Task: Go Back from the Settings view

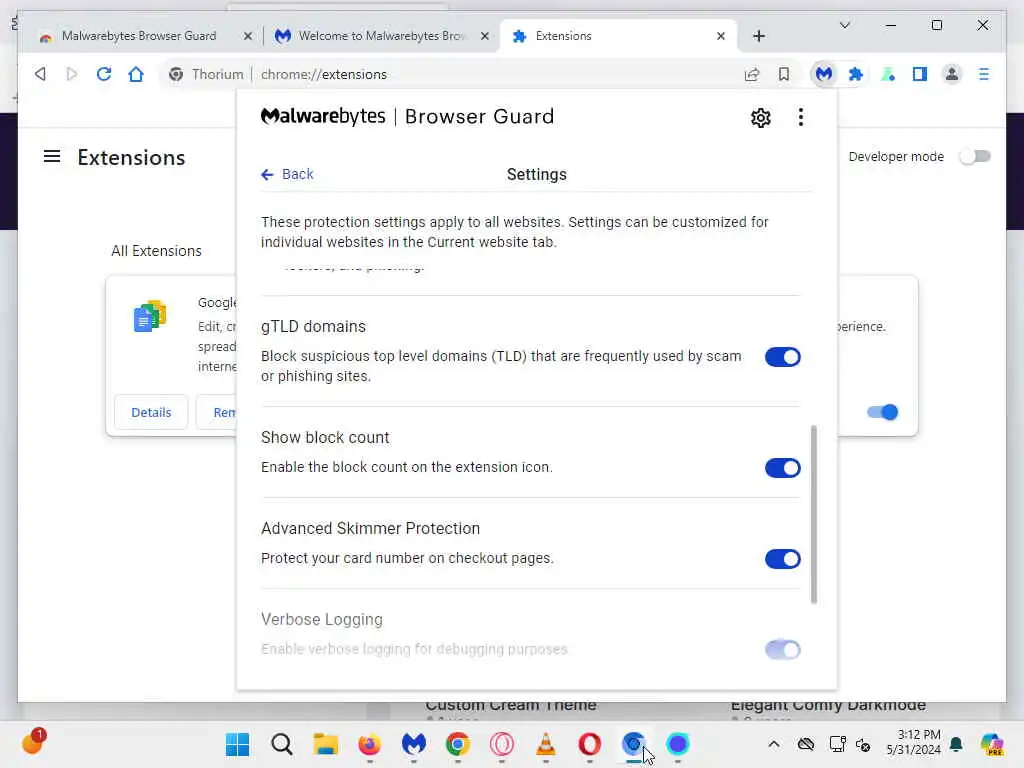Action: [x=287, y=174]
